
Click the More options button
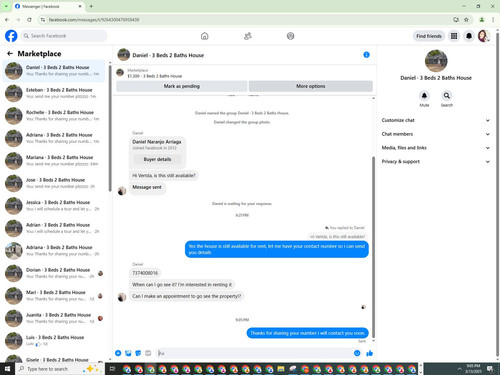coord(311,86)
